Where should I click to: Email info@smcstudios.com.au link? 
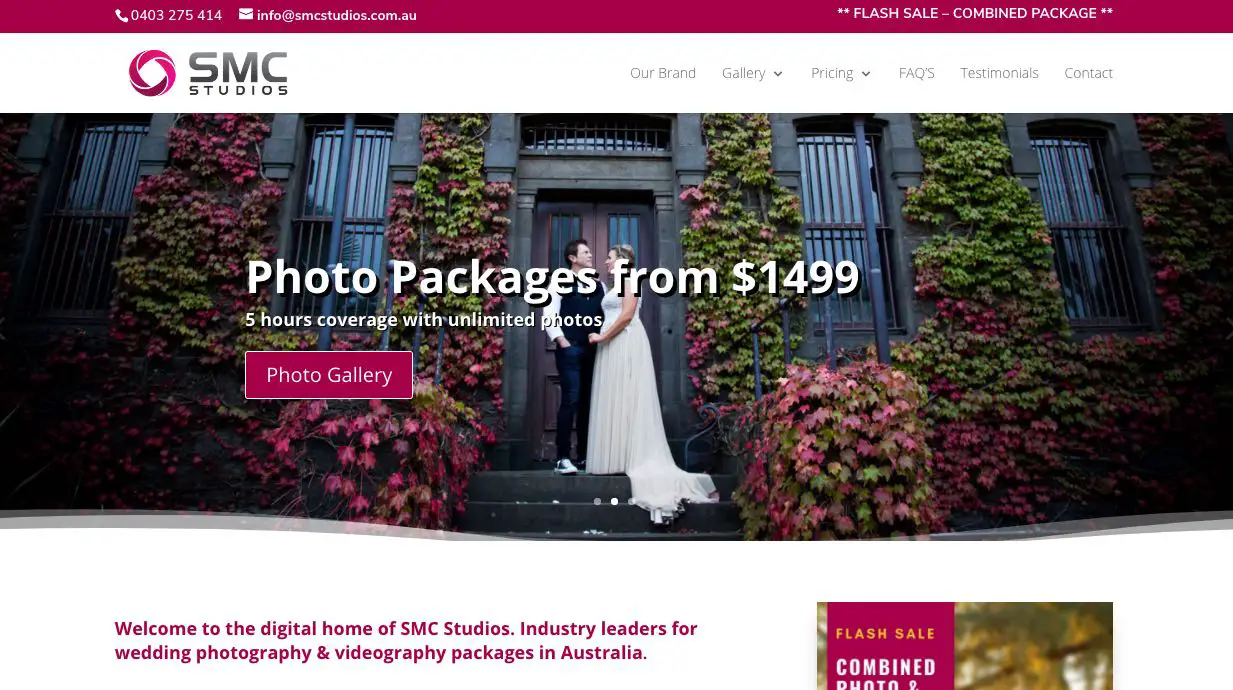point(336,15)
